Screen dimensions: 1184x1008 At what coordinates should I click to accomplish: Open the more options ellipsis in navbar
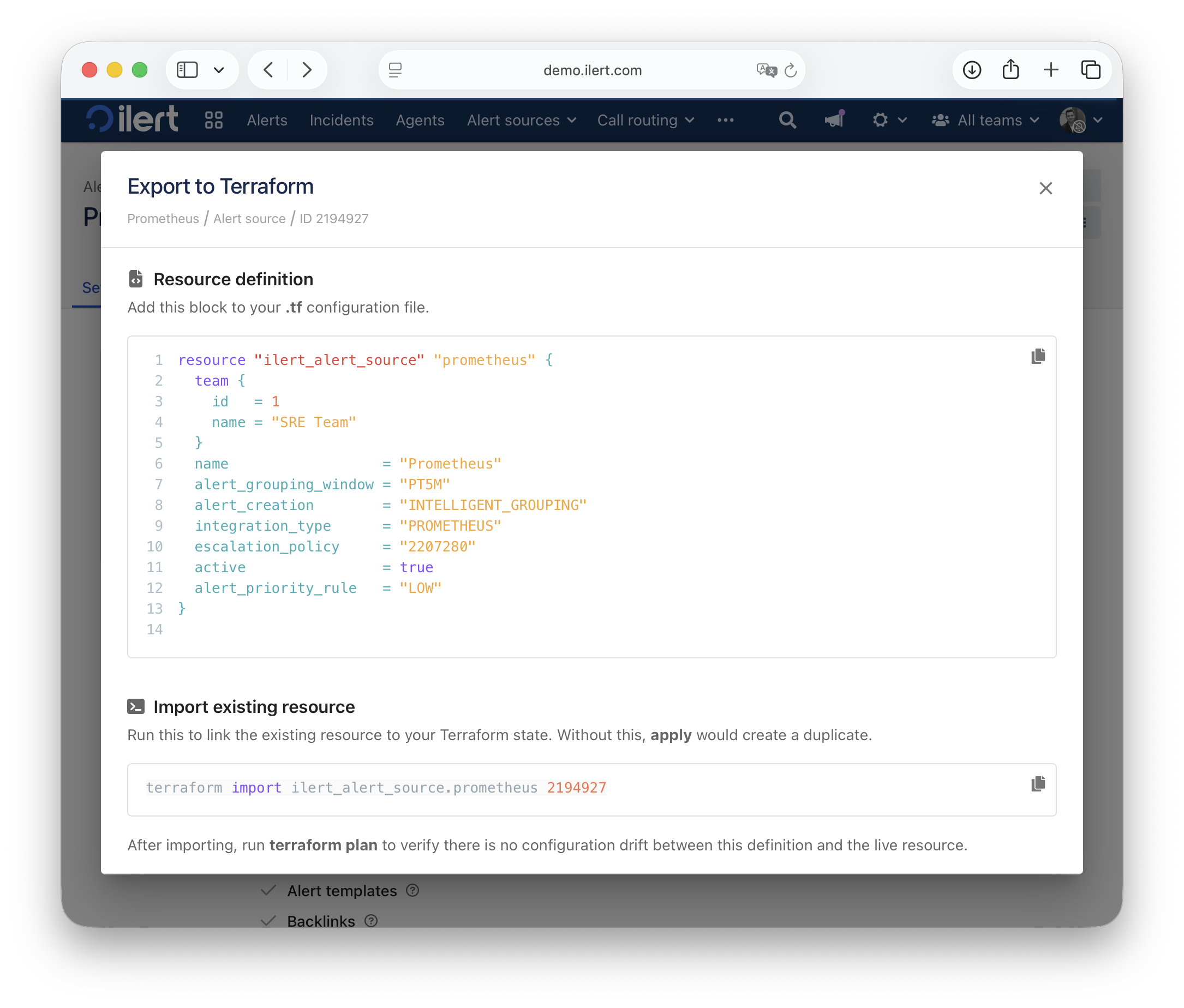pyautogui.click(x=725, y=120)
